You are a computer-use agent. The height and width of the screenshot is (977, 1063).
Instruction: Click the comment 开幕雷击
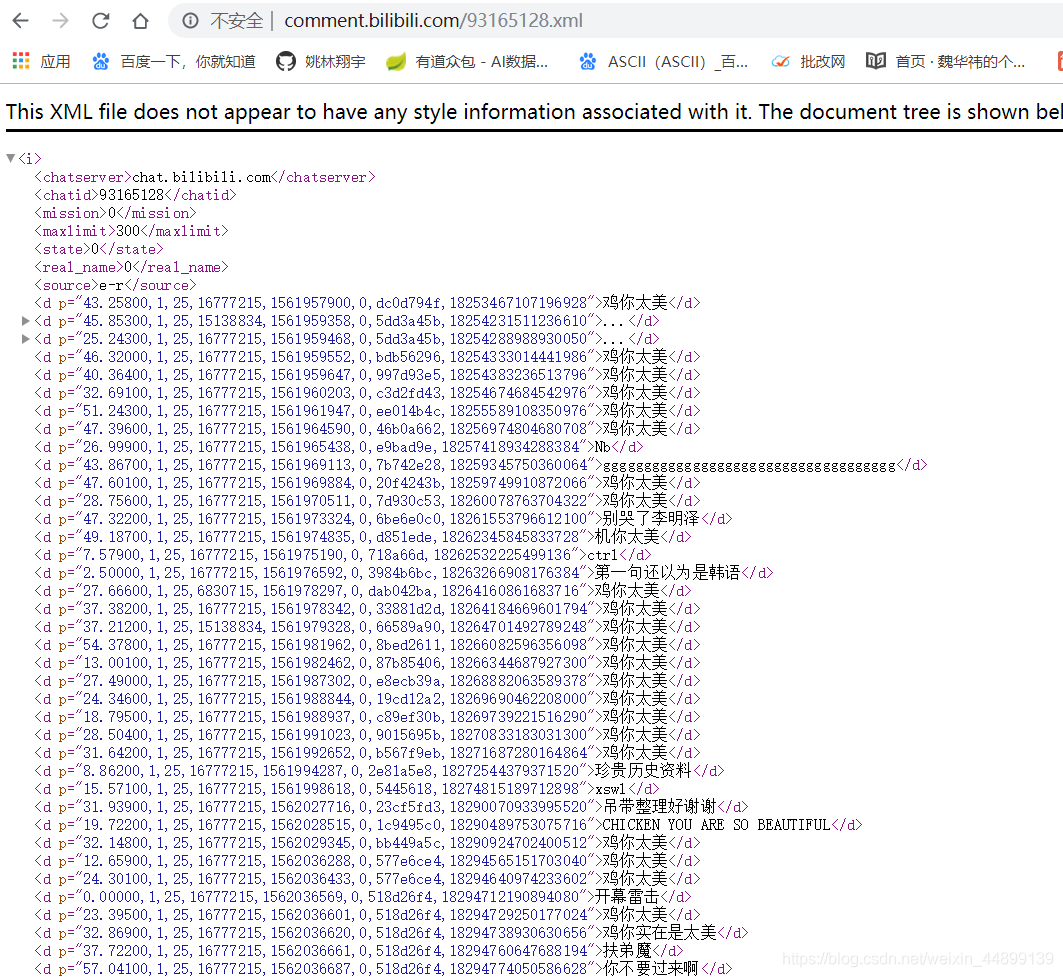pos(627,897)
